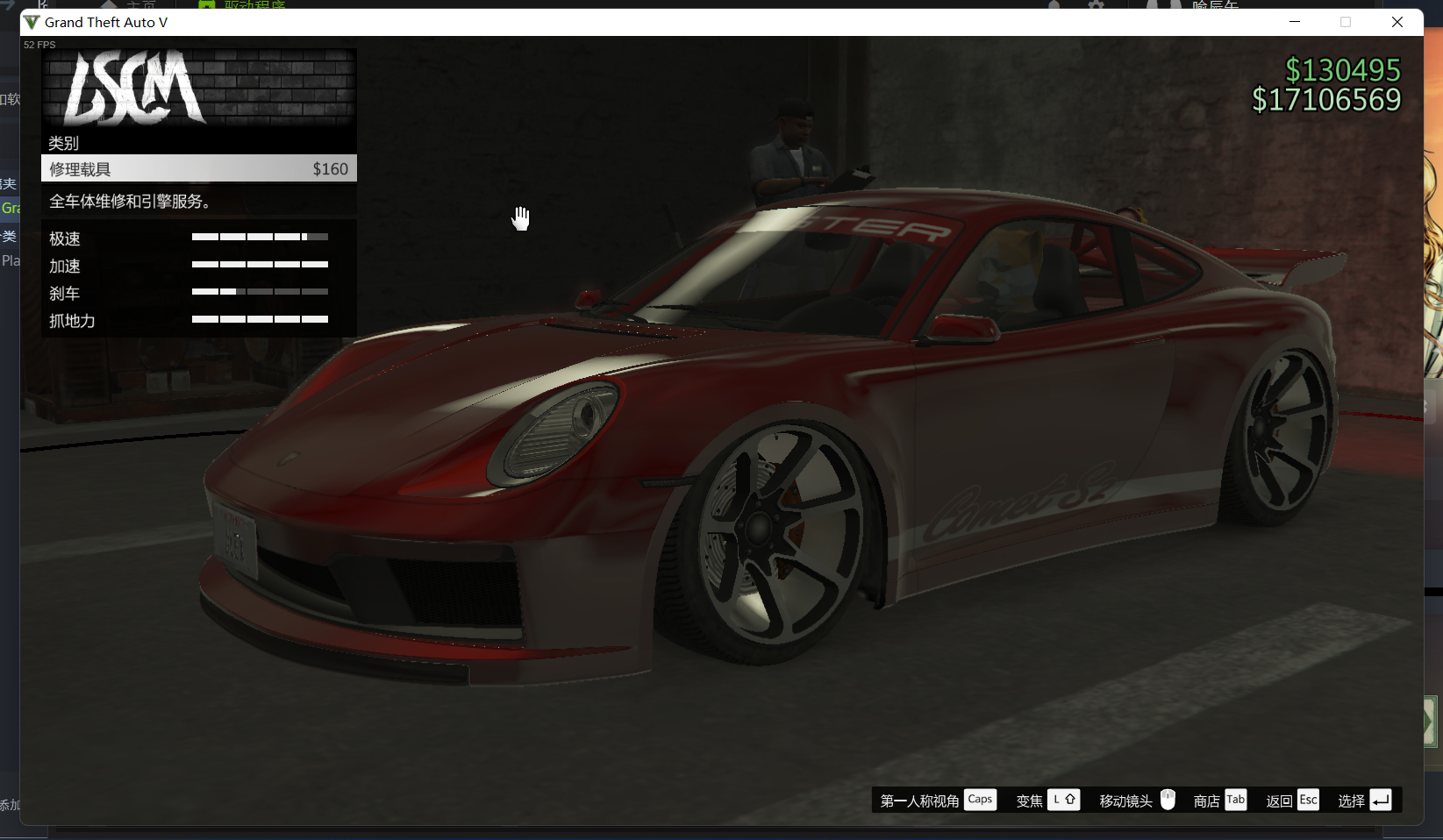Click the Caps key icon for first-person view
1443x840 pixels.
pos(980,800)
